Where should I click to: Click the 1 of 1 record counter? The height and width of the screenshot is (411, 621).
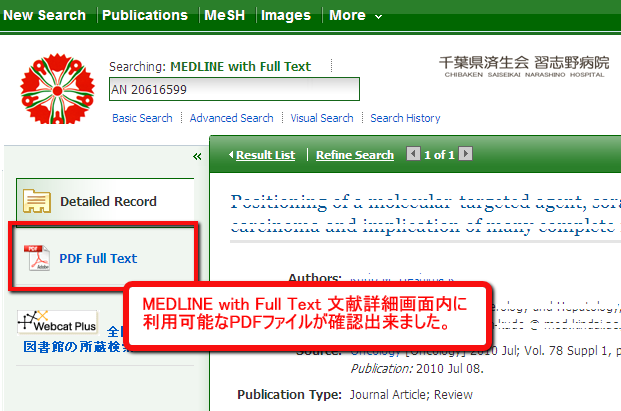tap(439, 155)
